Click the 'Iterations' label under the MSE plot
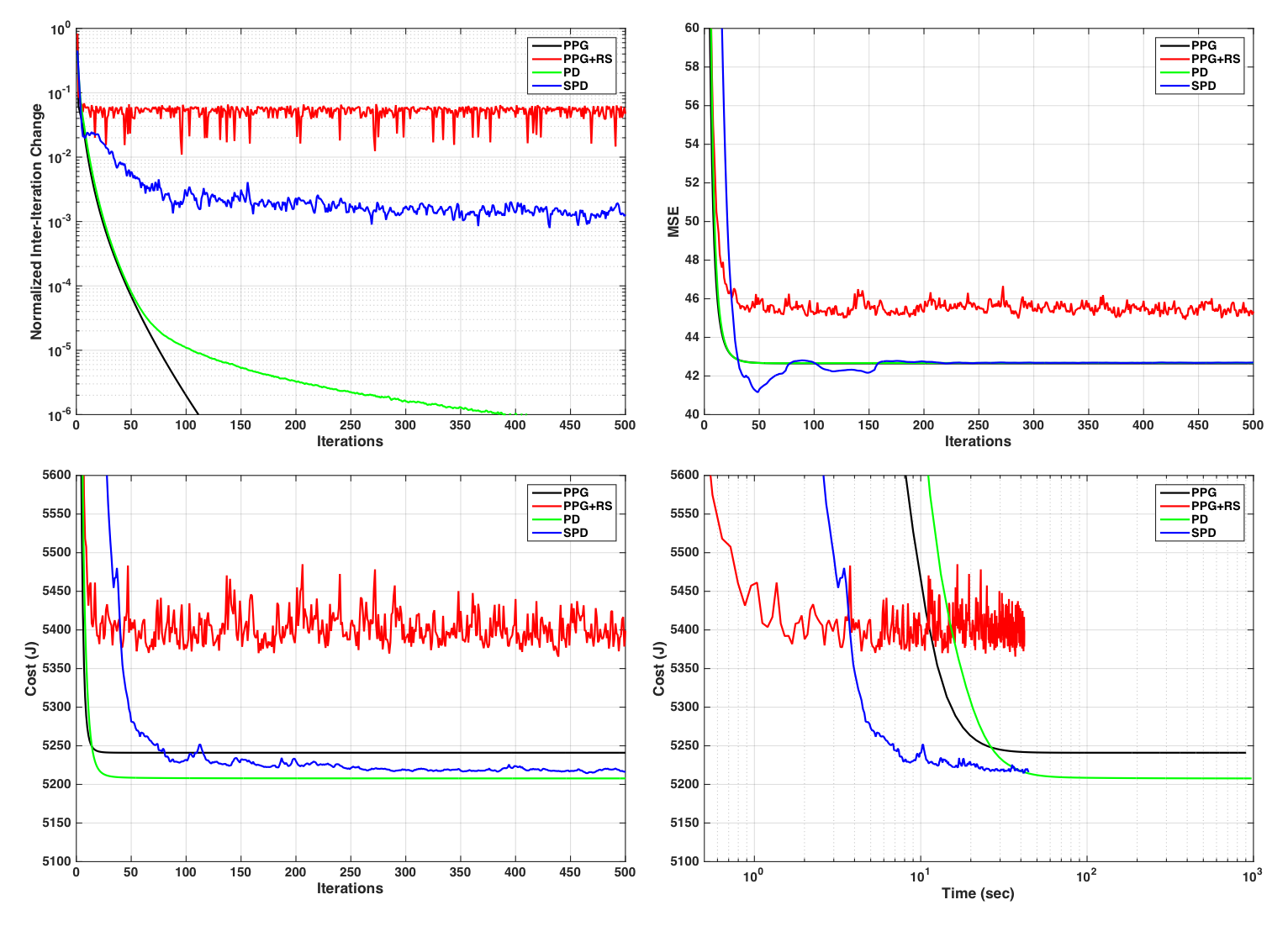This screenshot has width=1288, height=926. click(977, 441)
